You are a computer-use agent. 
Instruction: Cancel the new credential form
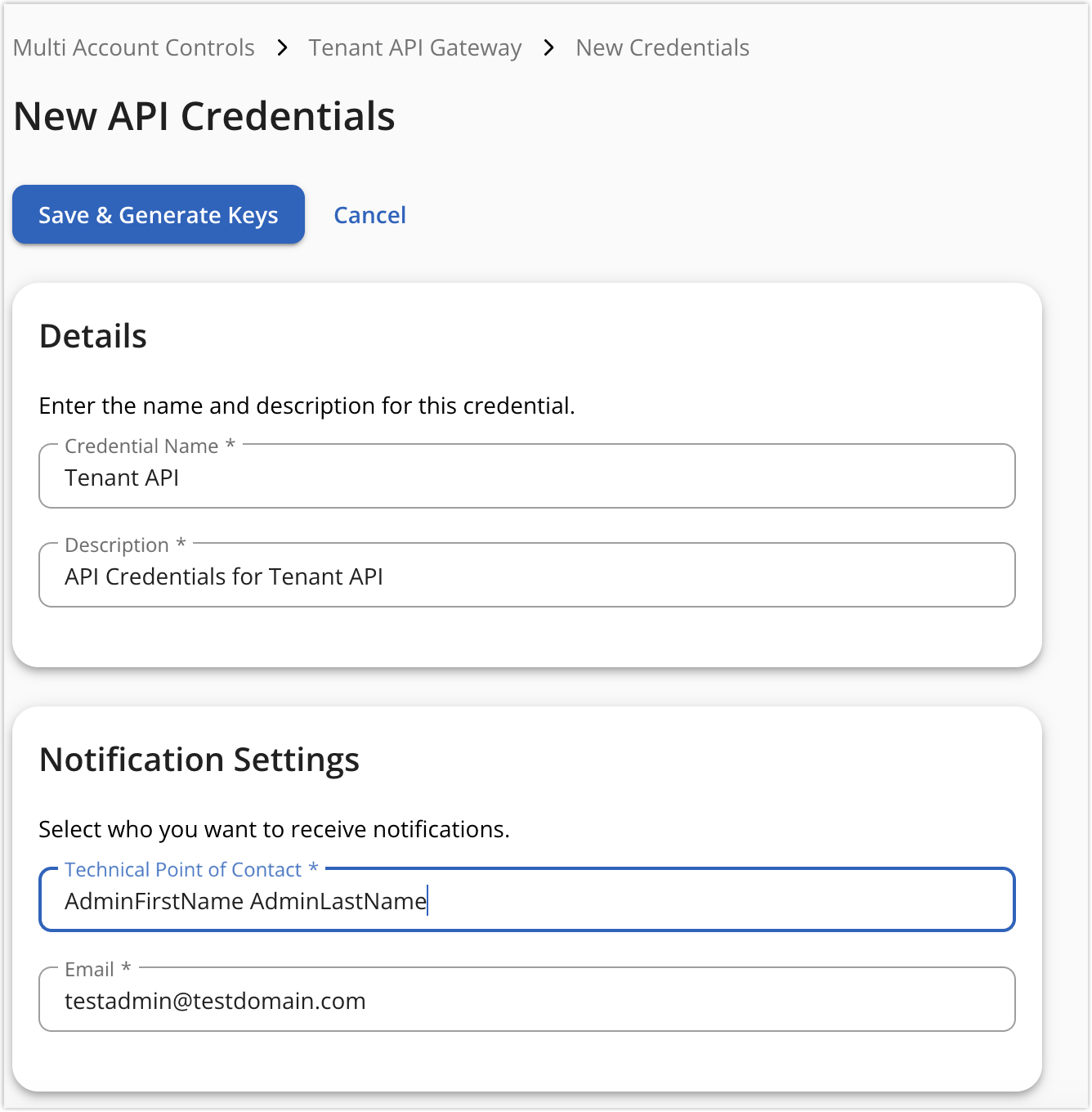click(369, 215)
